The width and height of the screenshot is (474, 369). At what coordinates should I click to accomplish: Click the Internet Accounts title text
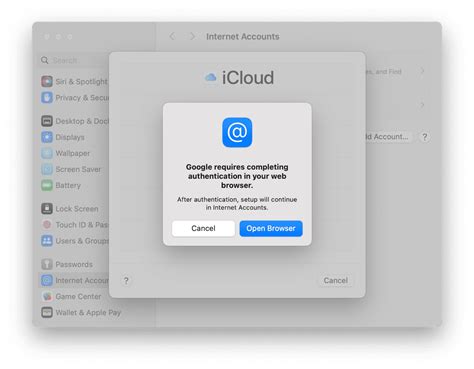pyautogui.click(x=243, y=37)
